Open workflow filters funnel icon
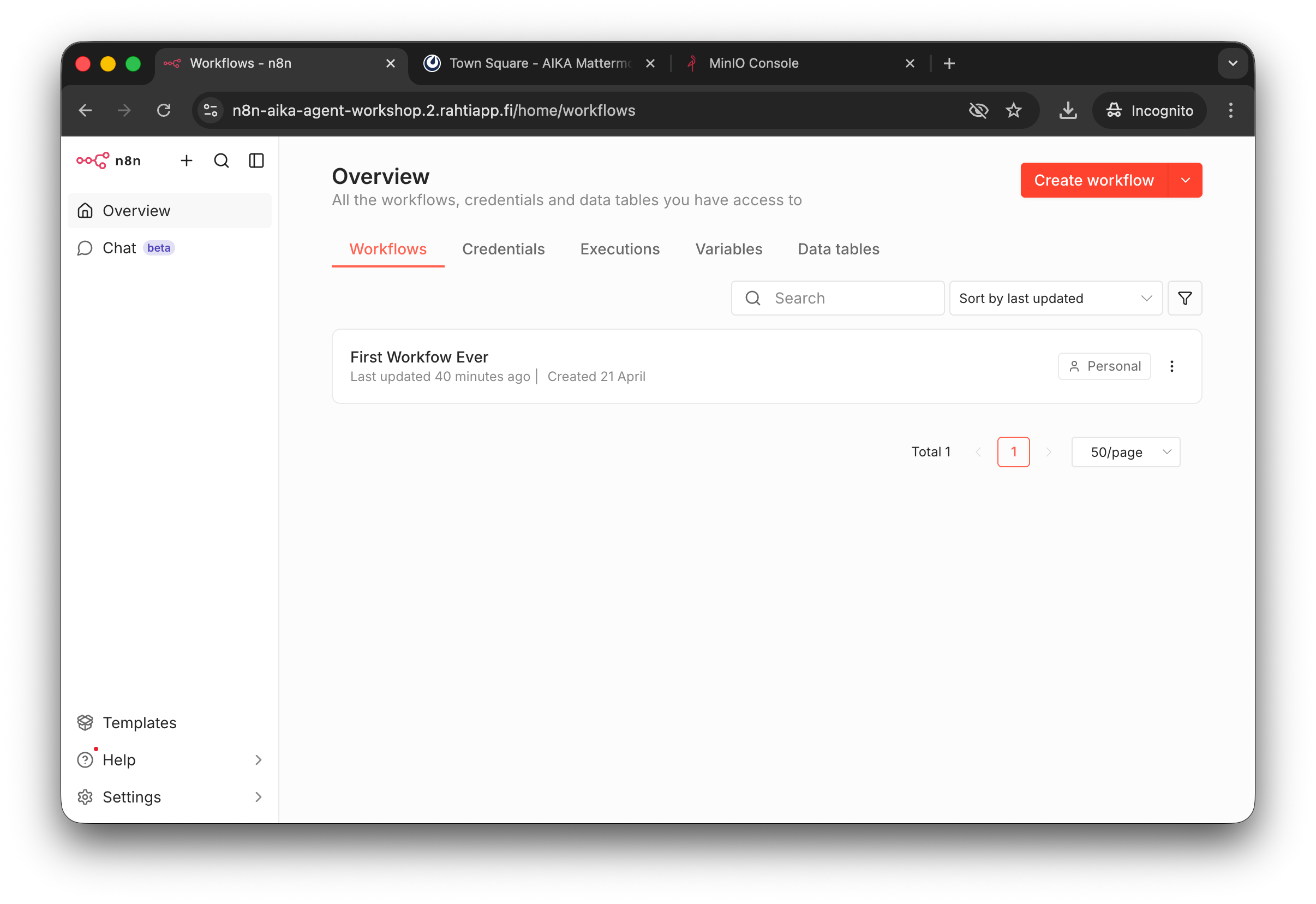 (x=1185, y=299)
